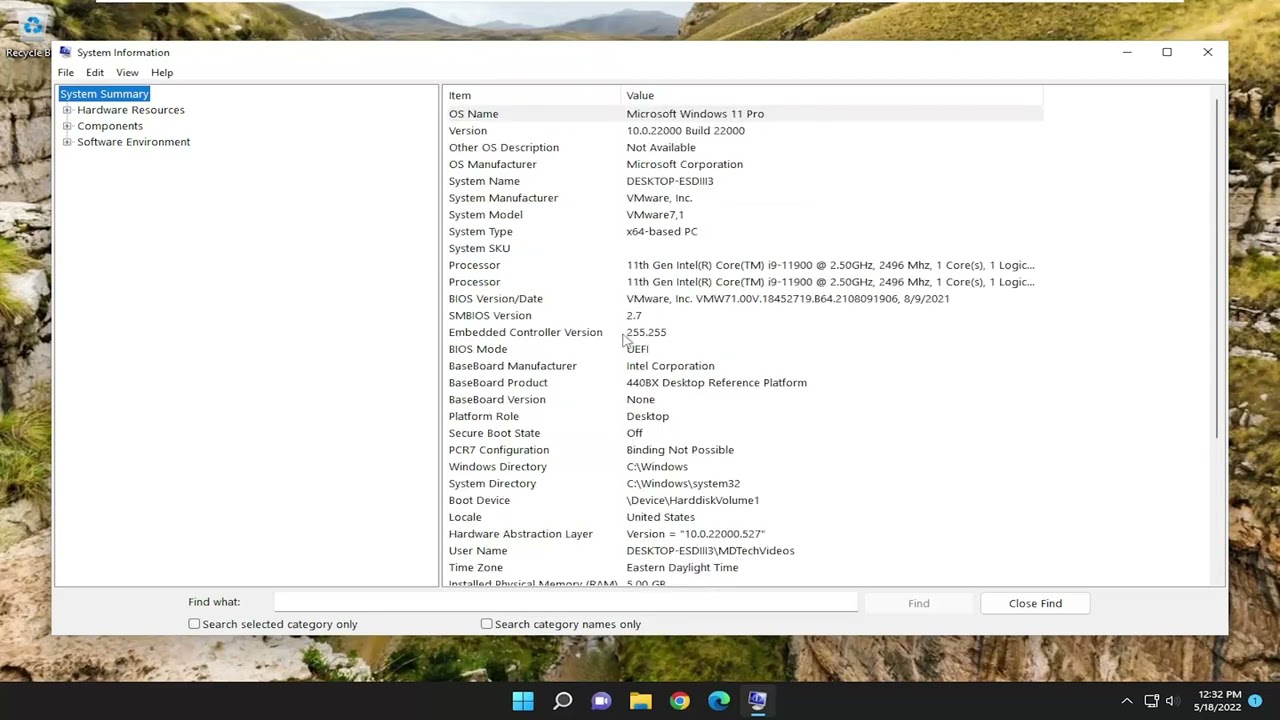
Task: Expand Components tree node
Action: tap(67, 126)
